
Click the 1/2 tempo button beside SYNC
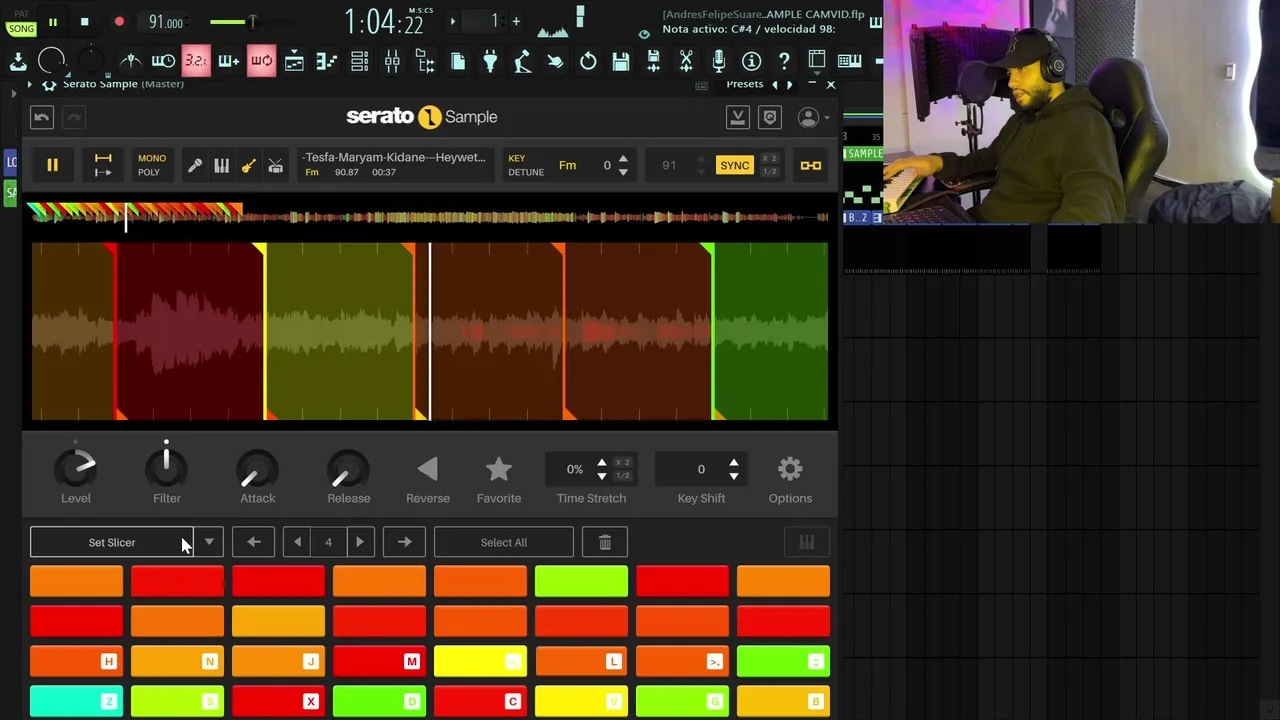pyautogui.click(x=768, y=172)
